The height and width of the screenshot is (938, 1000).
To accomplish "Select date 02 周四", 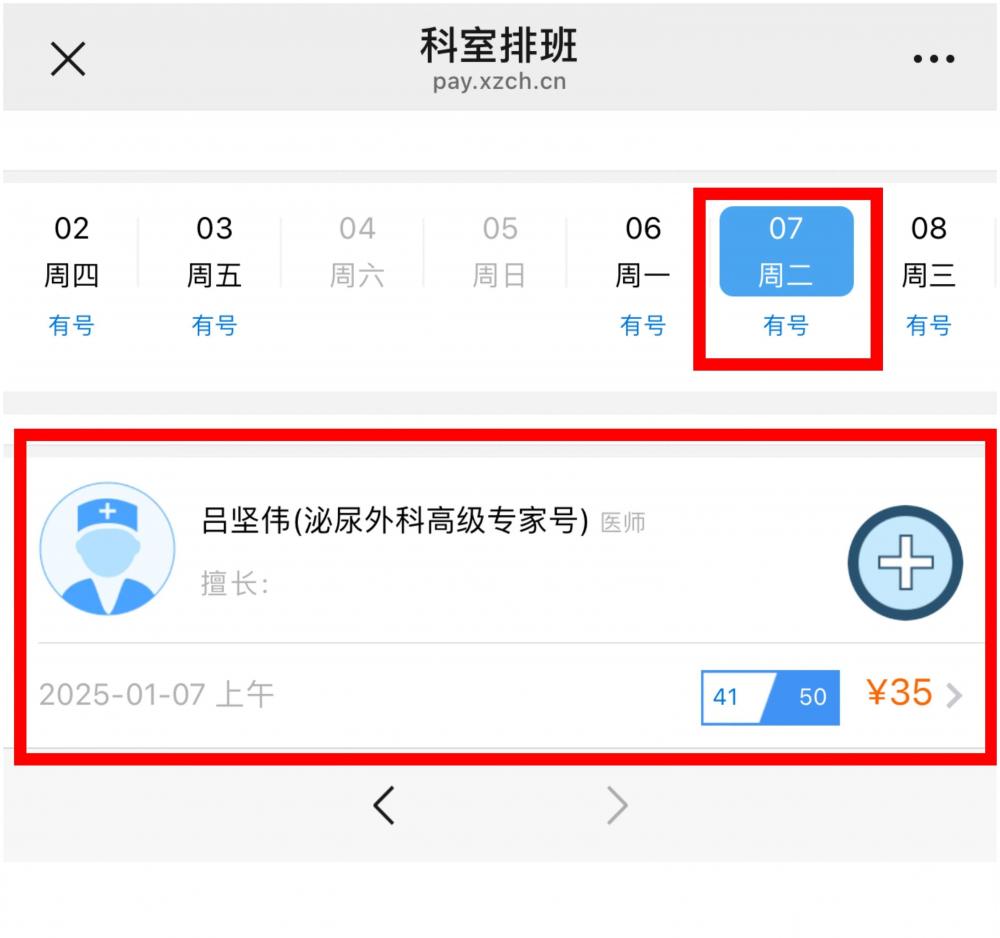I will coord(71,252).
